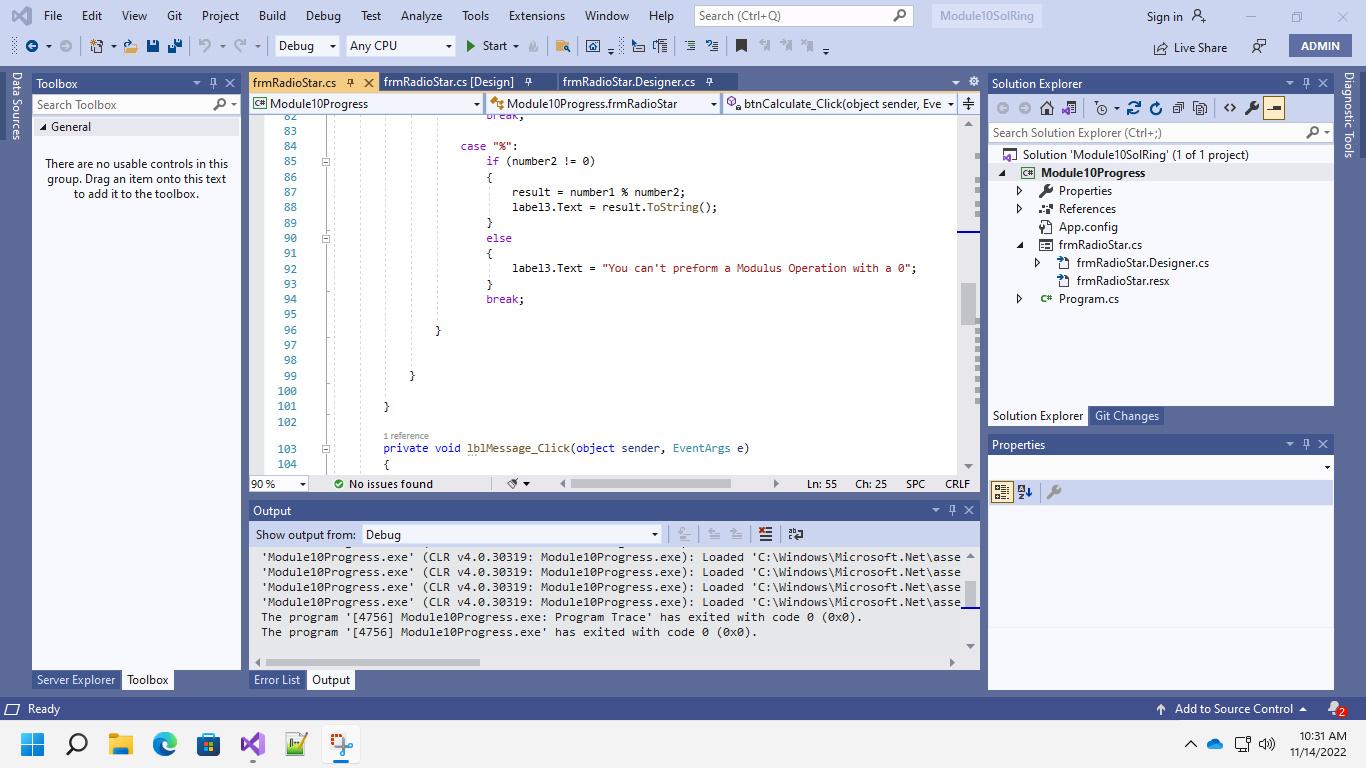This screenshot has width=1366, height=768.
Task: Open the Debug menu
Action: tap(323, 16)
